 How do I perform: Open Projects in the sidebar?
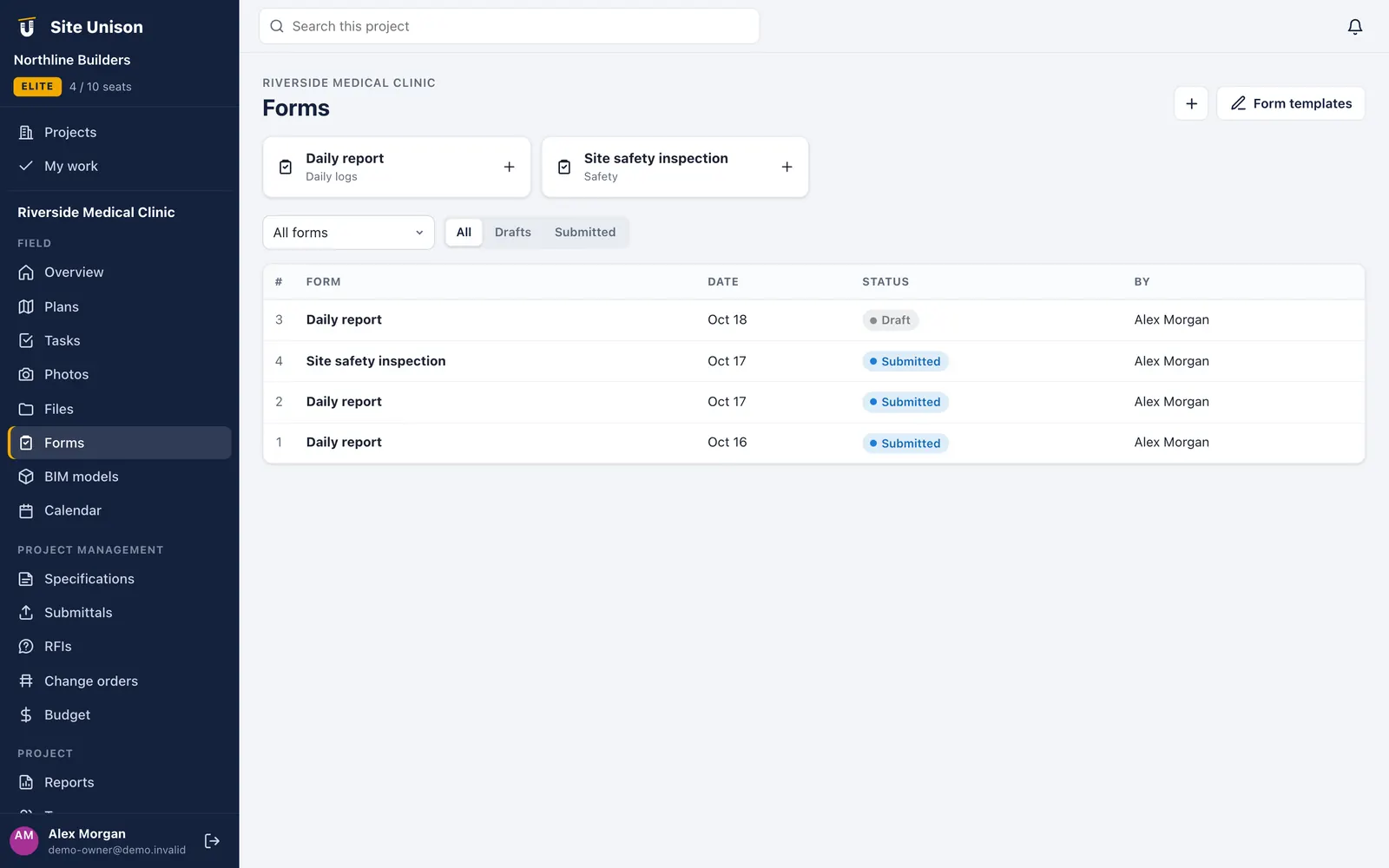120,132
